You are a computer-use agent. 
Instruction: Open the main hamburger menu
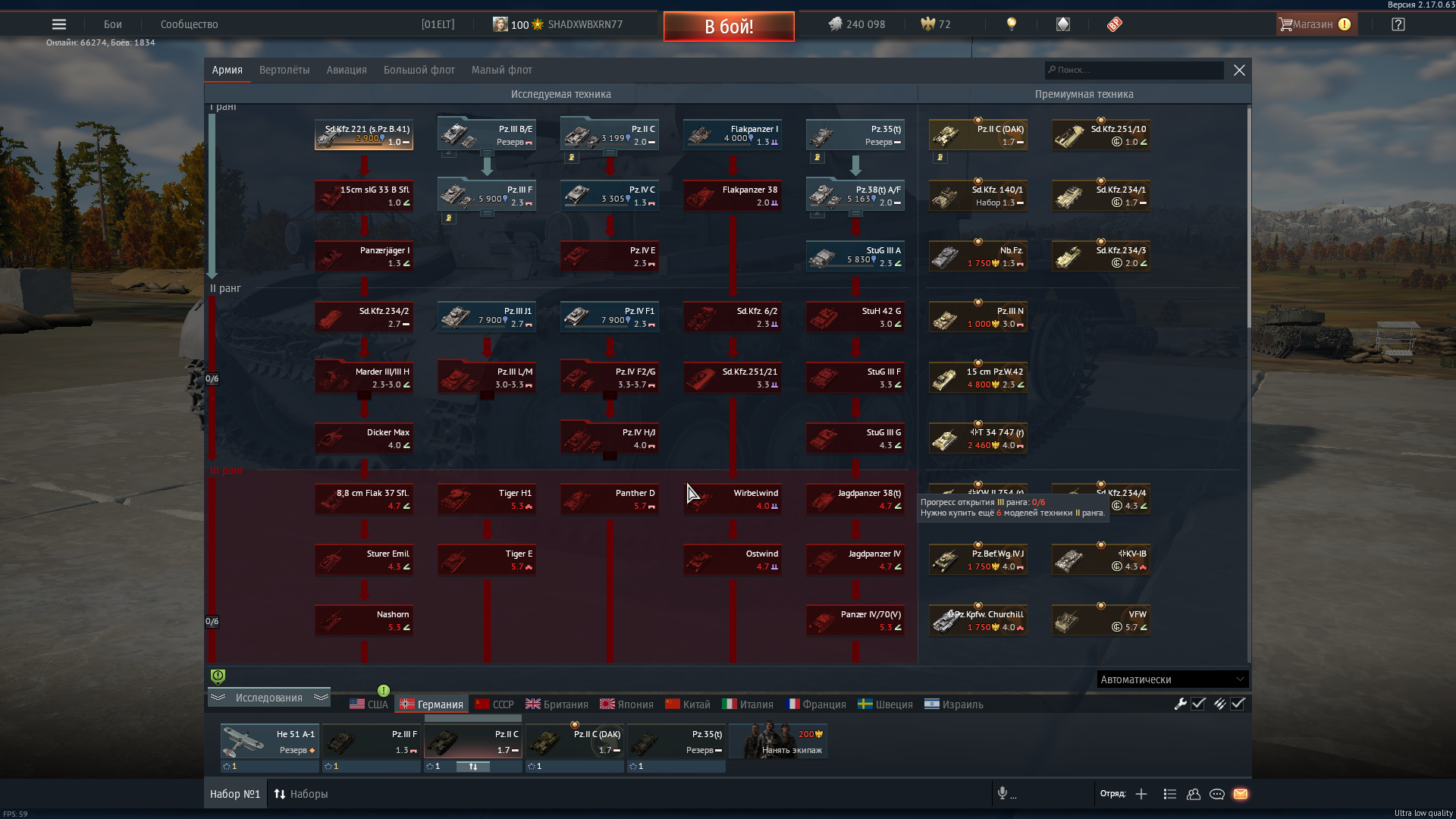point(58,24)
